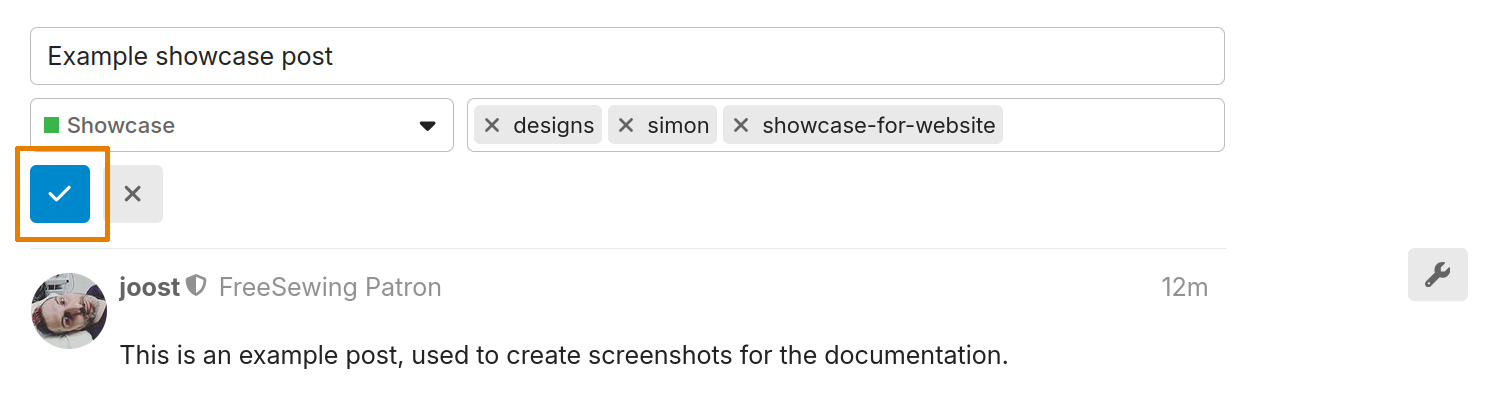Screen dimensions: 1493x394
Task: Click the shield moderator icon next to joost
Action: click(x=197, y=287)
